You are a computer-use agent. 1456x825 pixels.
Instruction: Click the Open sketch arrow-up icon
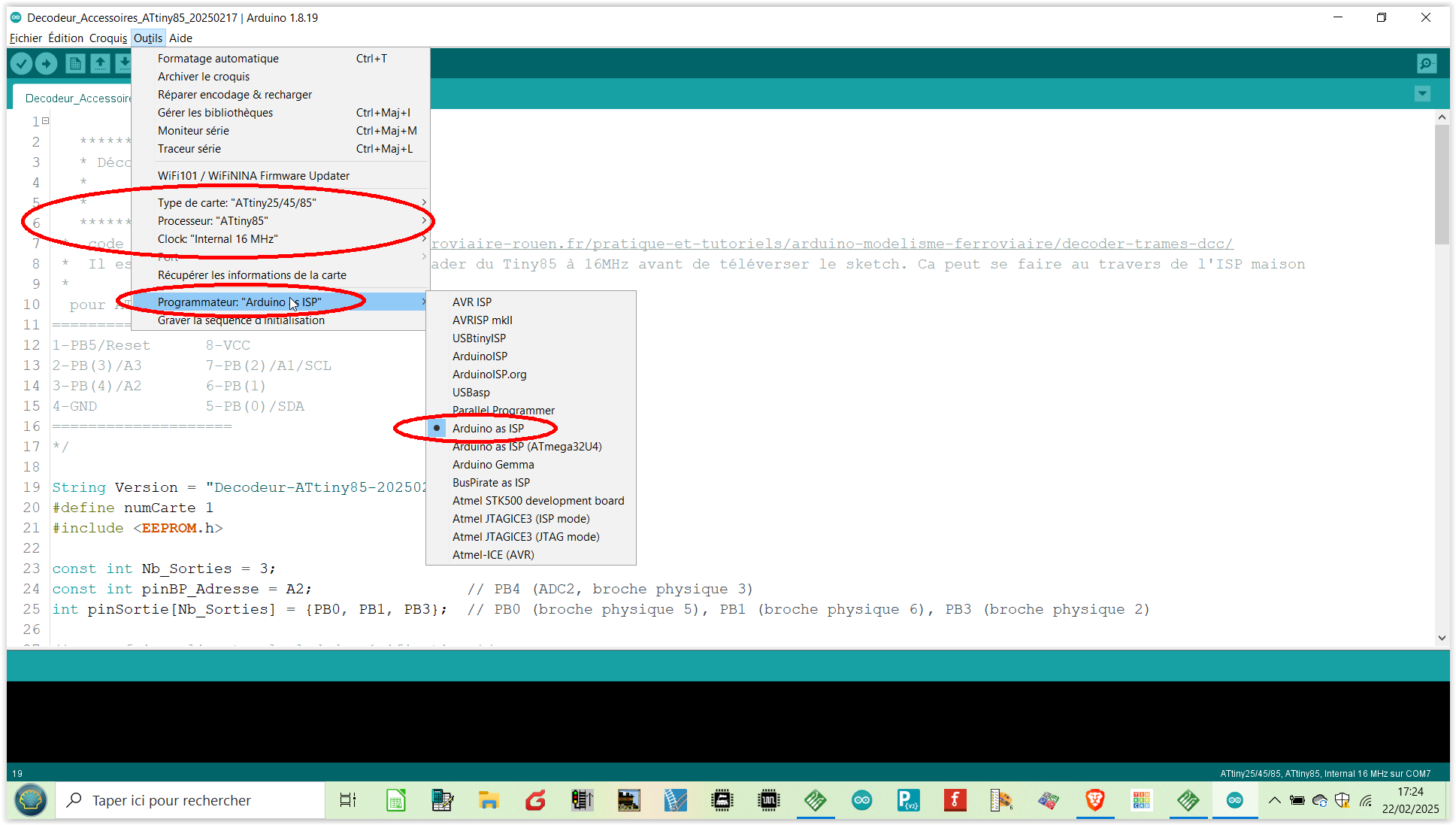pyautogui.click(x=100, y=64)
